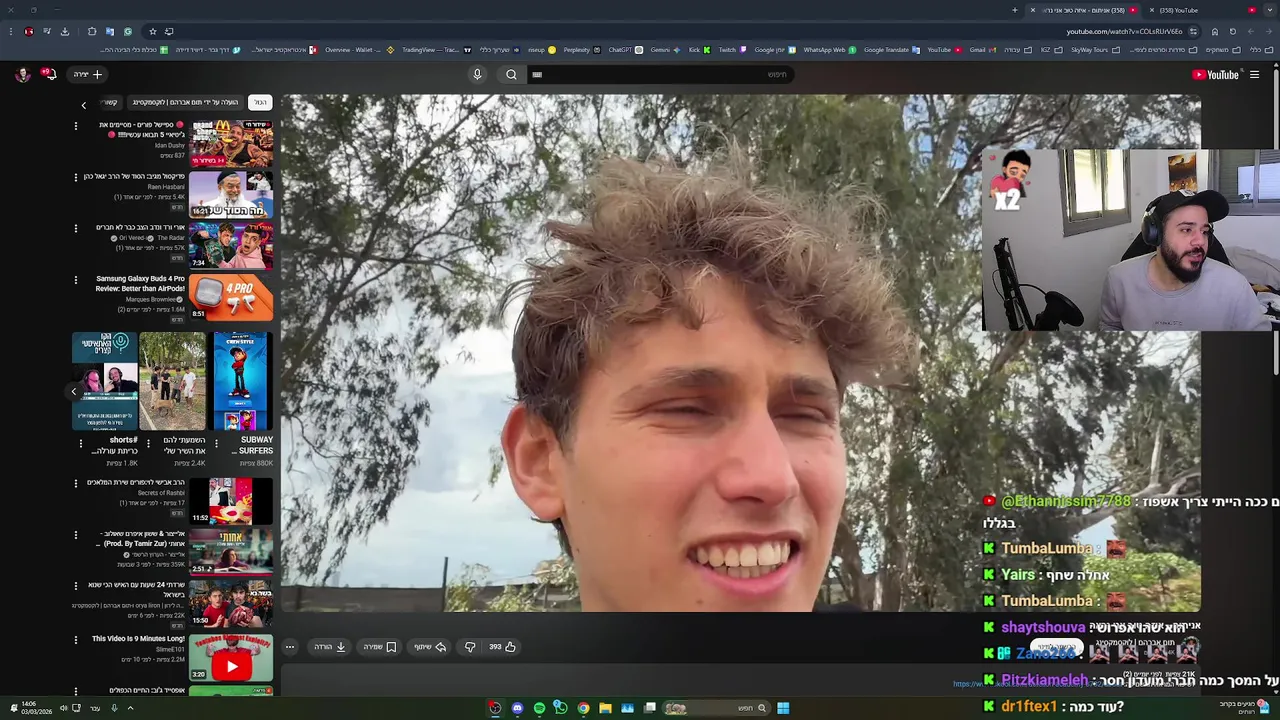Image resolution: width=1280 pixels, height=720 pixels.
Task: Open Windows Start menu
Action: click(783, 708)
